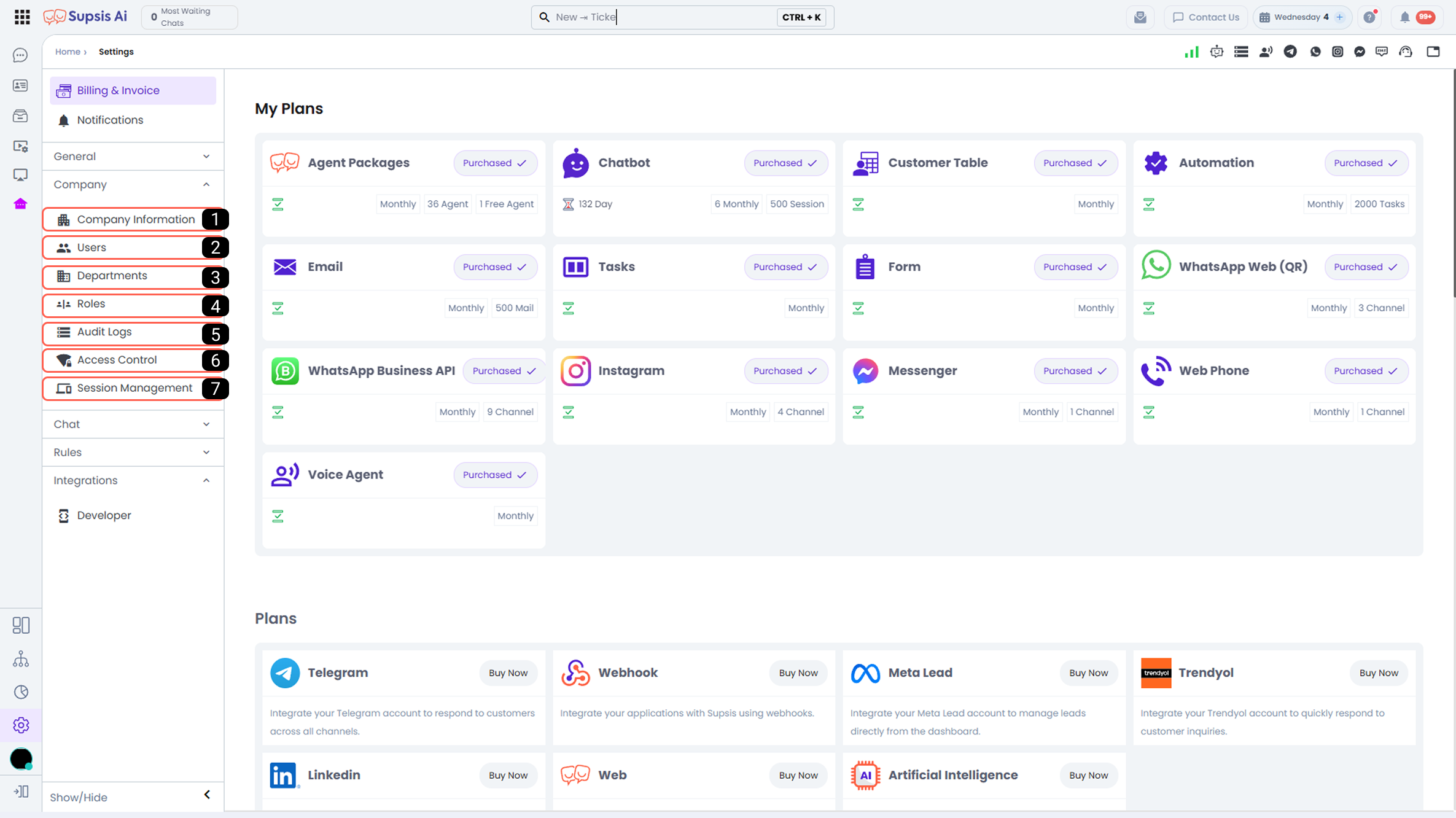Screen dimensions: 1456x818
Task: Select Billing & Invoice in settings menu
Action: [x=133, y=91]
